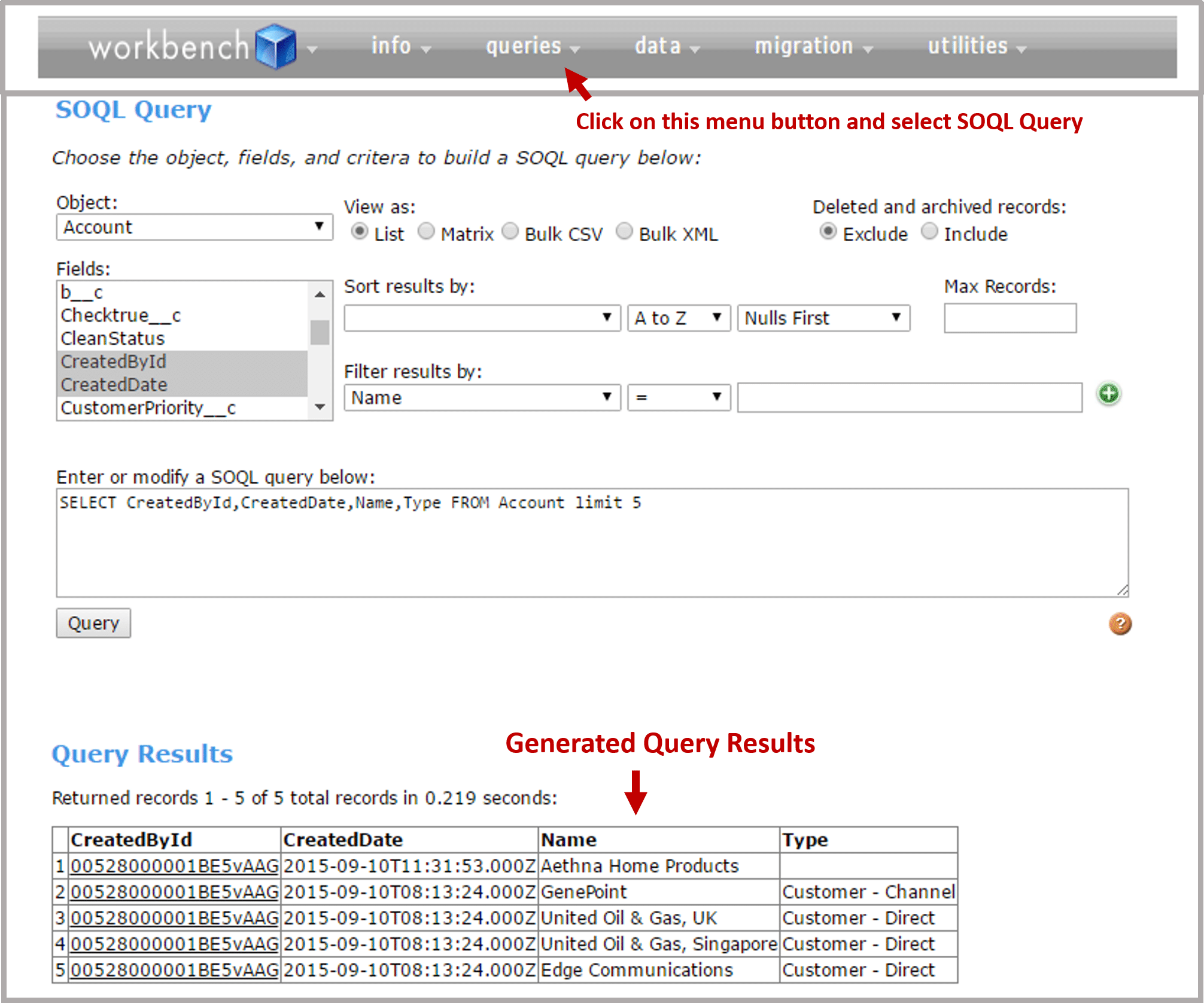Click the CreatedDate column header

click(x=409, y=840)
